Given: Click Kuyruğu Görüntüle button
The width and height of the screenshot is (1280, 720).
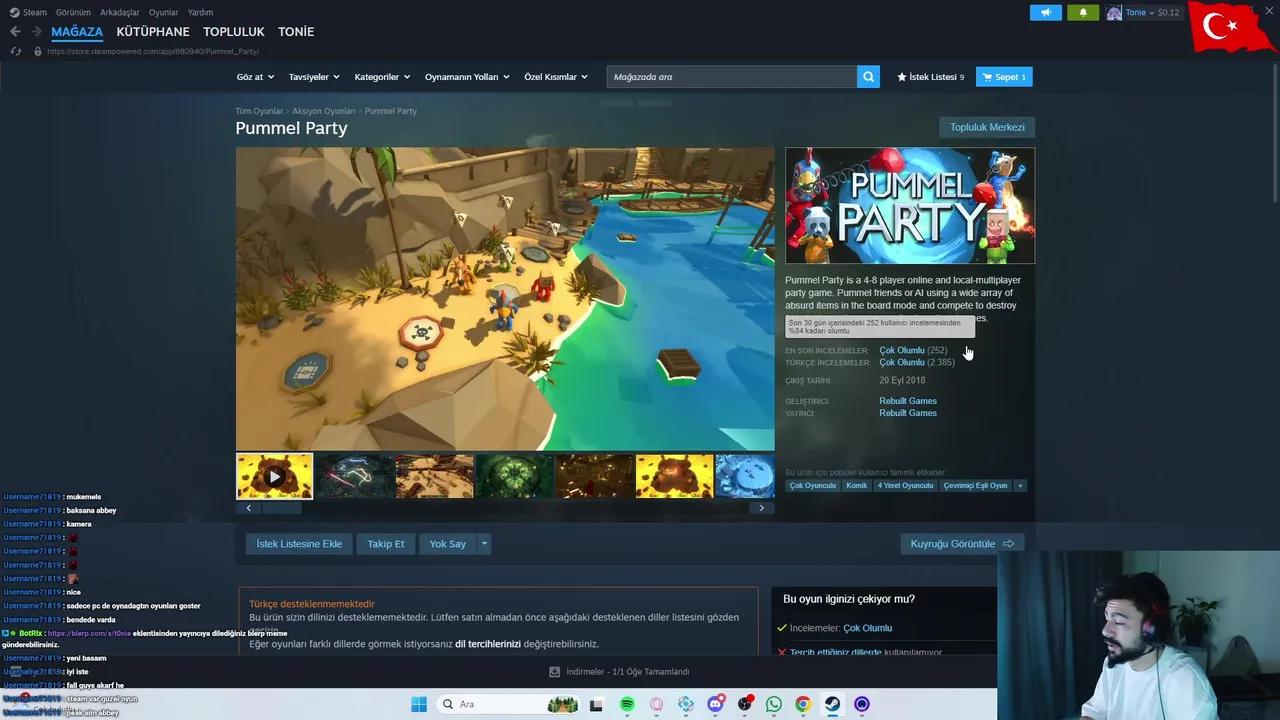Looking at the screenshot, I should [962, 544].
